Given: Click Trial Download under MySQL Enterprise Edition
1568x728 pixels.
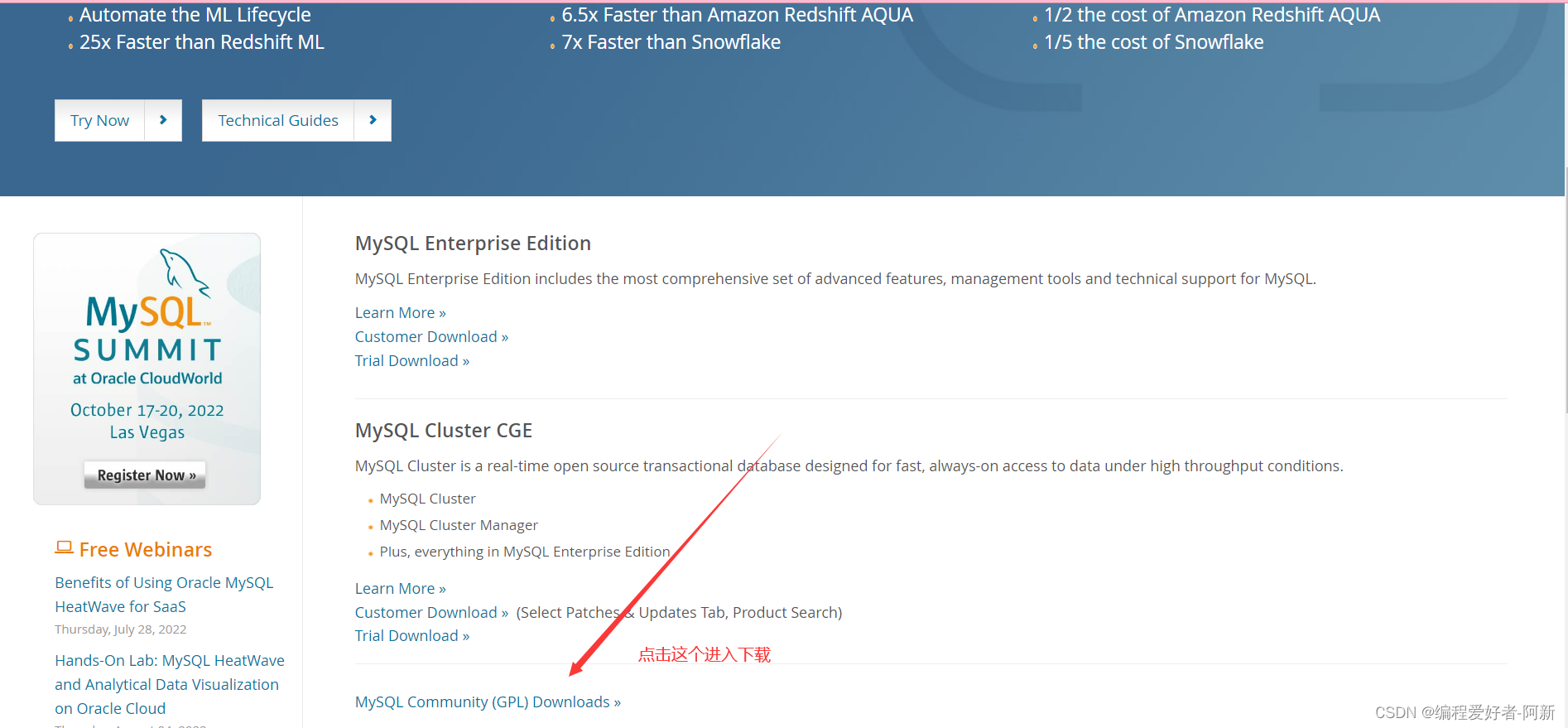Looking at the screenshot, I should click(x=412, y=360).
